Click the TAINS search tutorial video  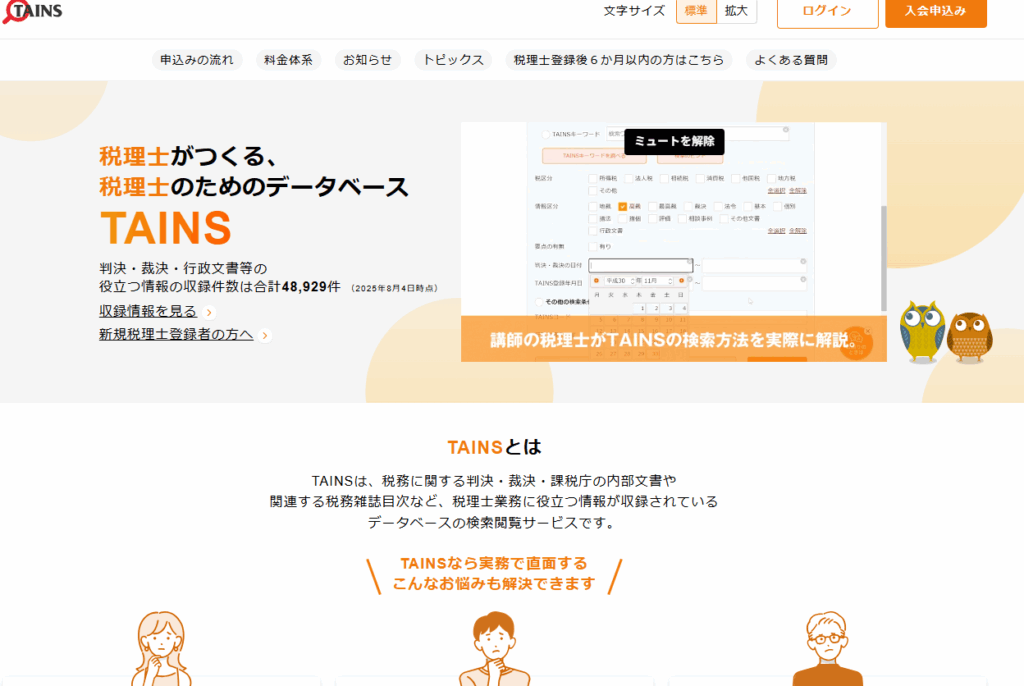[x=674, y=242]
